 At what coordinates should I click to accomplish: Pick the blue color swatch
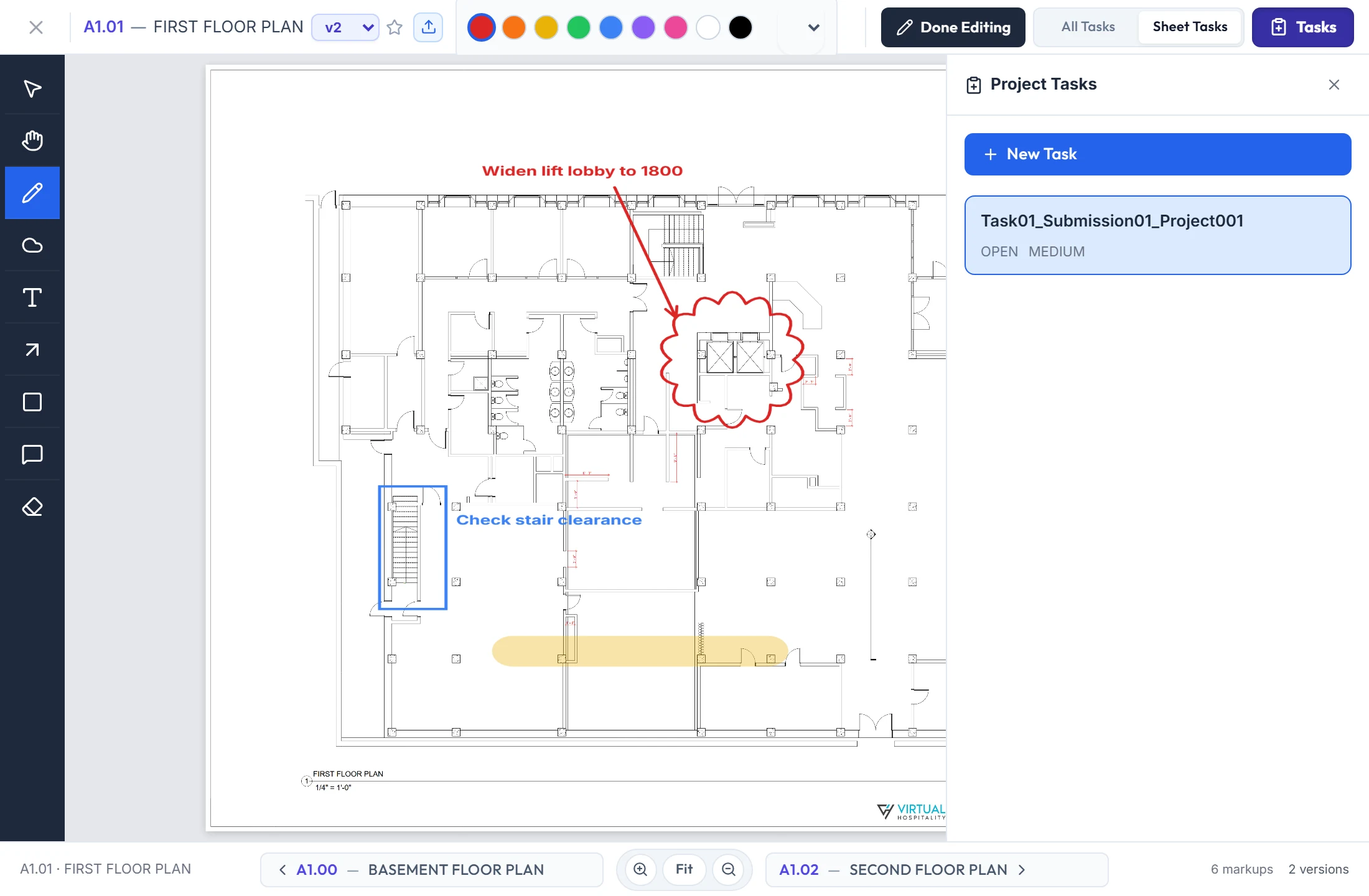pyautogui.click(x=611, y=27)
